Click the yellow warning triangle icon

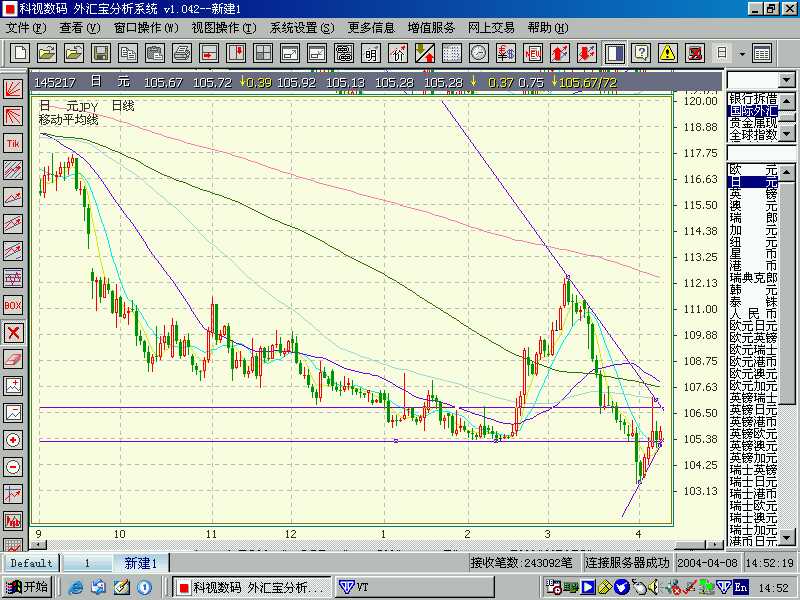pyautogui.click(x=668, y=53)
